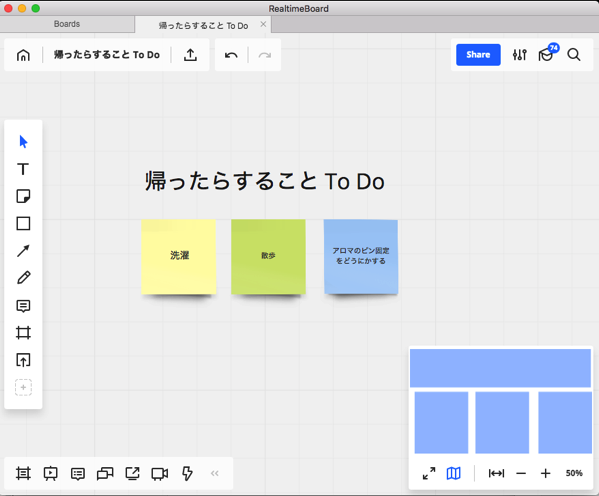Select the Comment tool
The image size is (599, 496).
(x=23, y=306)
